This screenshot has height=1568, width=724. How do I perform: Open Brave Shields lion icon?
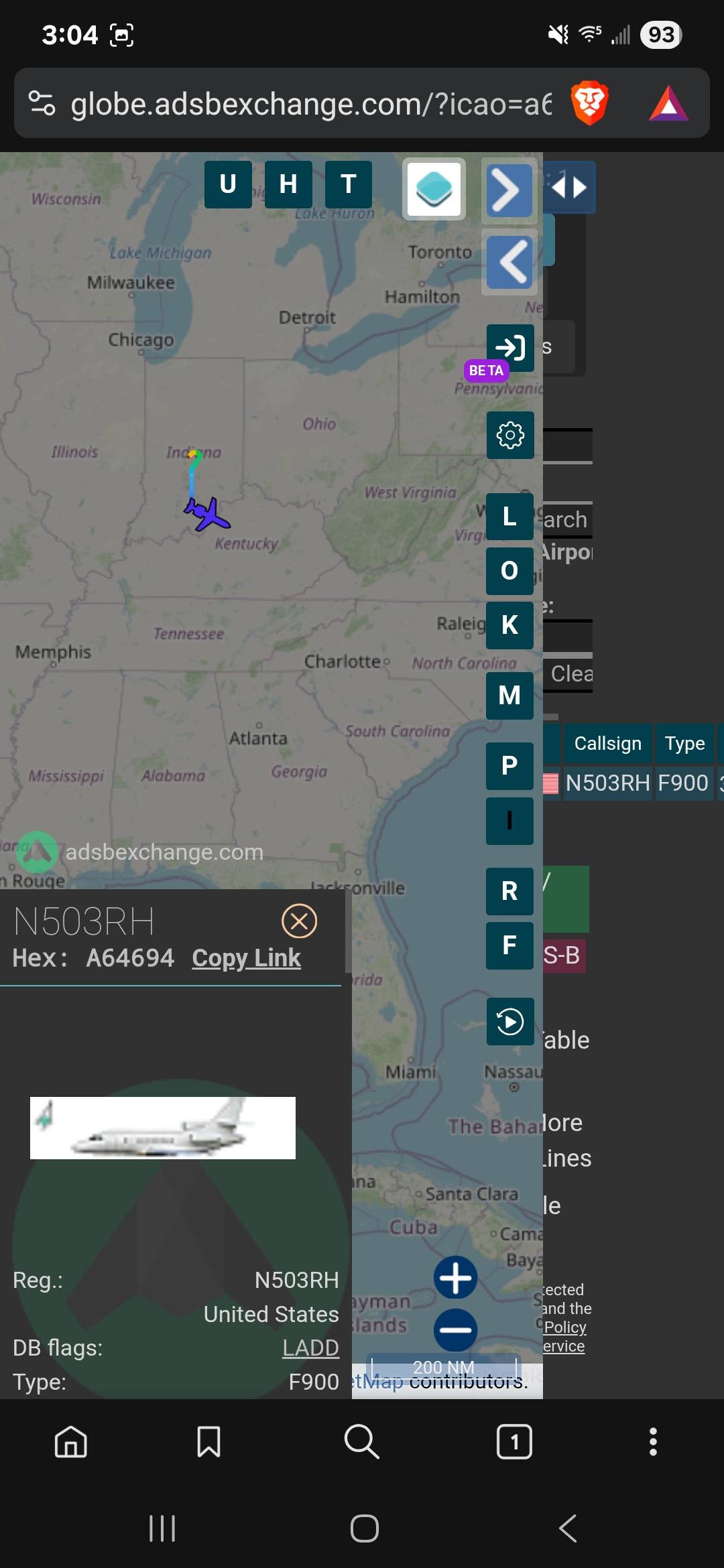[x=589, y=104]
